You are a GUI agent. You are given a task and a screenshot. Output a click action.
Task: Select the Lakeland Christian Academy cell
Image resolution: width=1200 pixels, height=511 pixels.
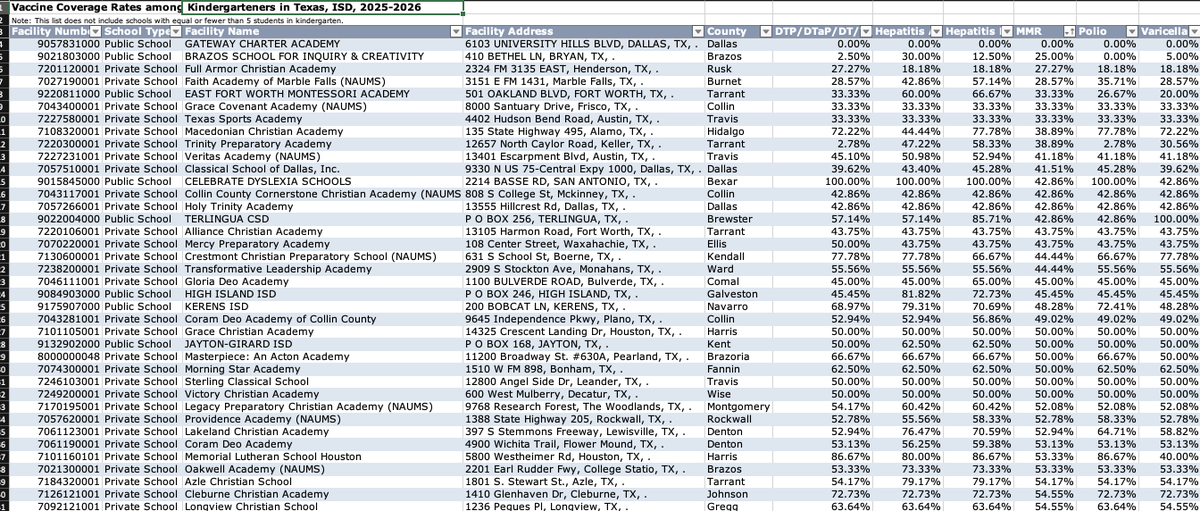tap(323, 431)
